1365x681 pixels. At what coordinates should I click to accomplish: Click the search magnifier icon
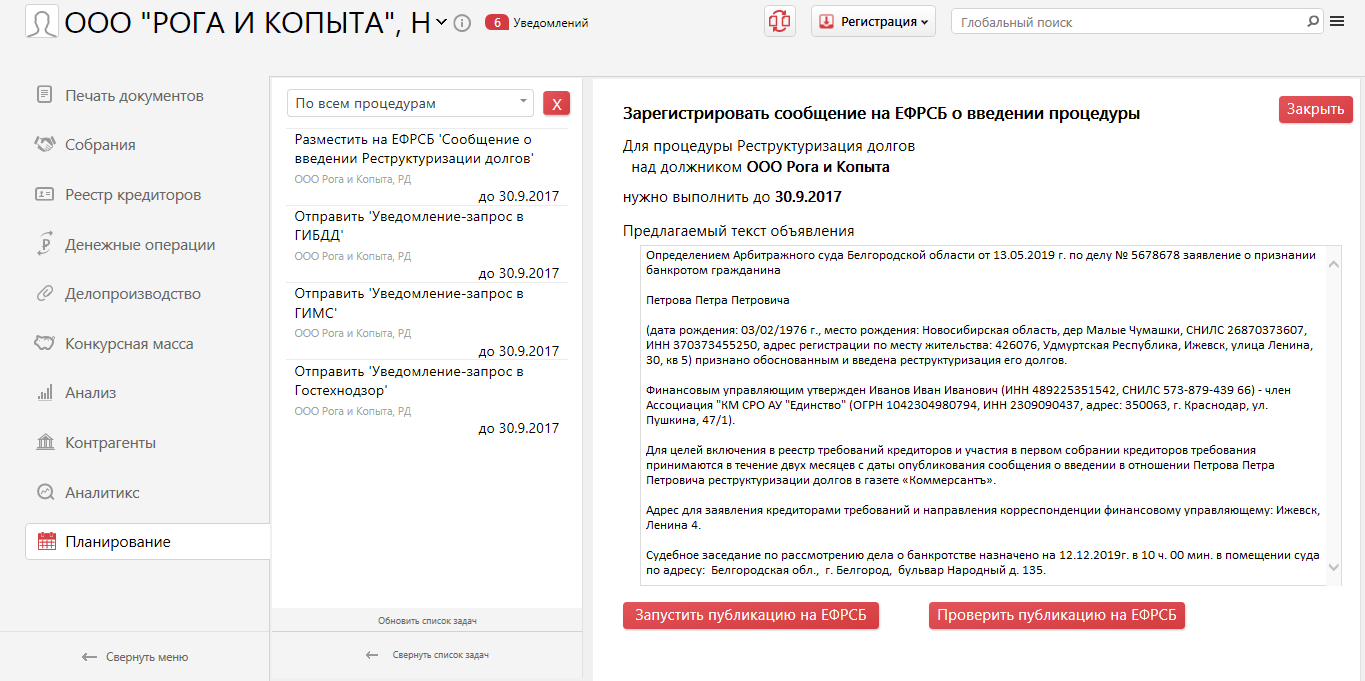1313,22
